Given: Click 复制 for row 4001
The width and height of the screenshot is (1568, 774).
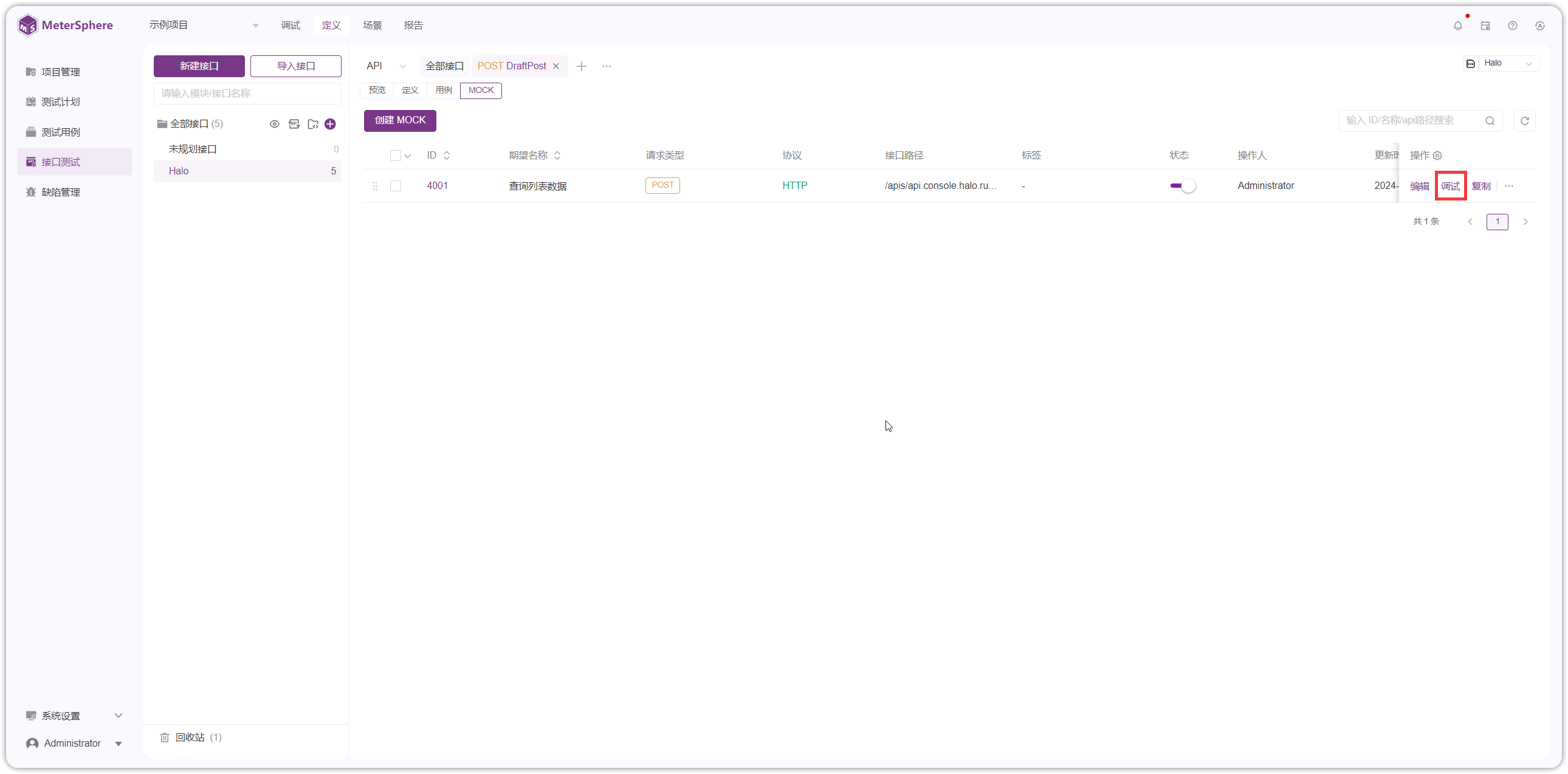Looking at the screenshot, I should [1481, 186].
